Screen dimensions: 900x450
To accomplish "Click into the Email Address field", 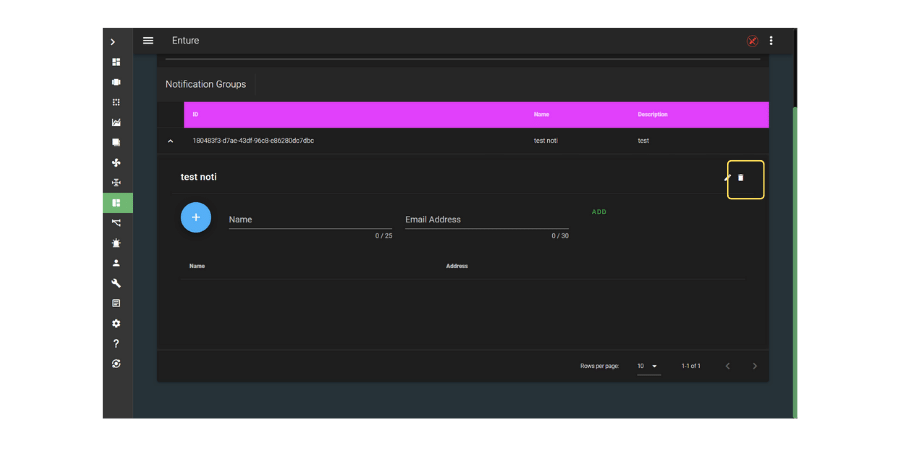I will 486,220.
